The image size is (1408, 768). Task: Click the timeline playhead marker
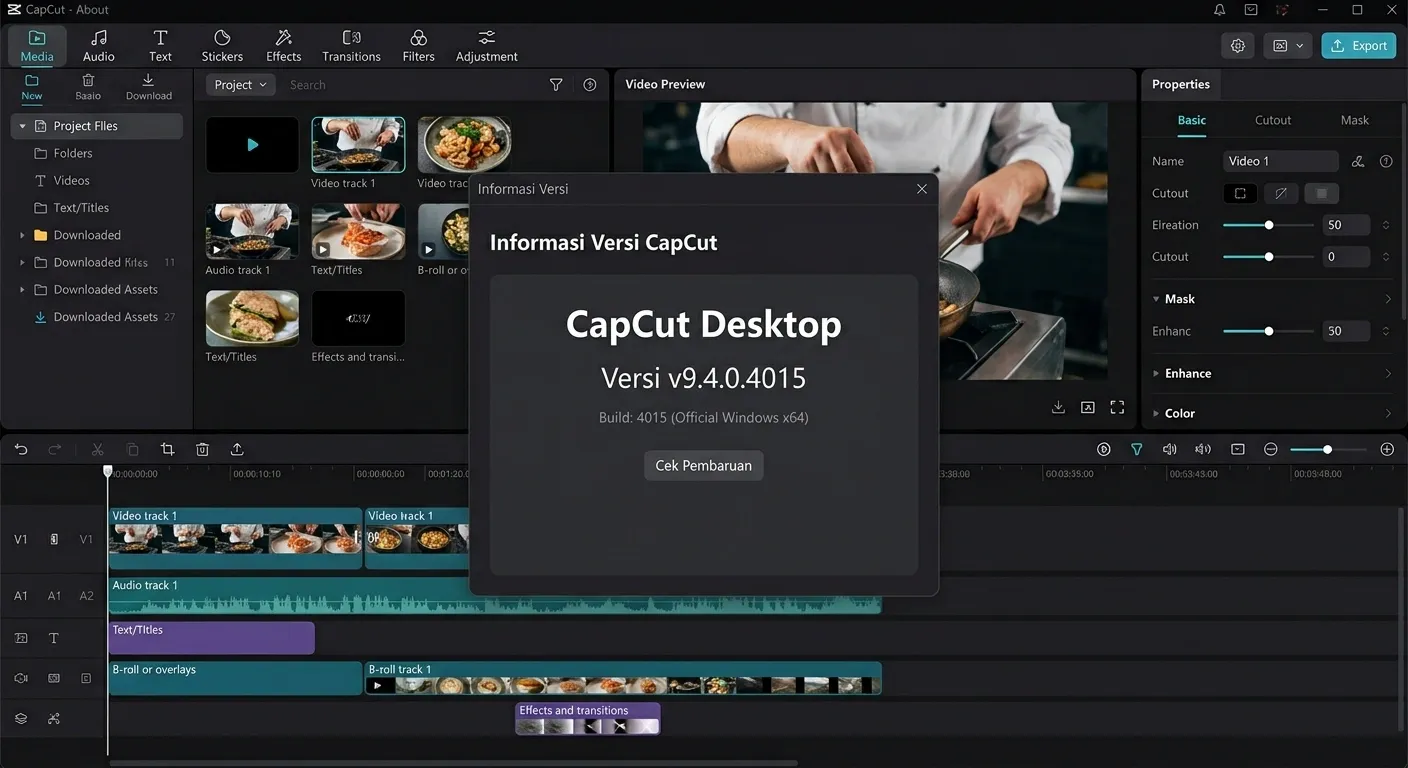pos(108,470)
